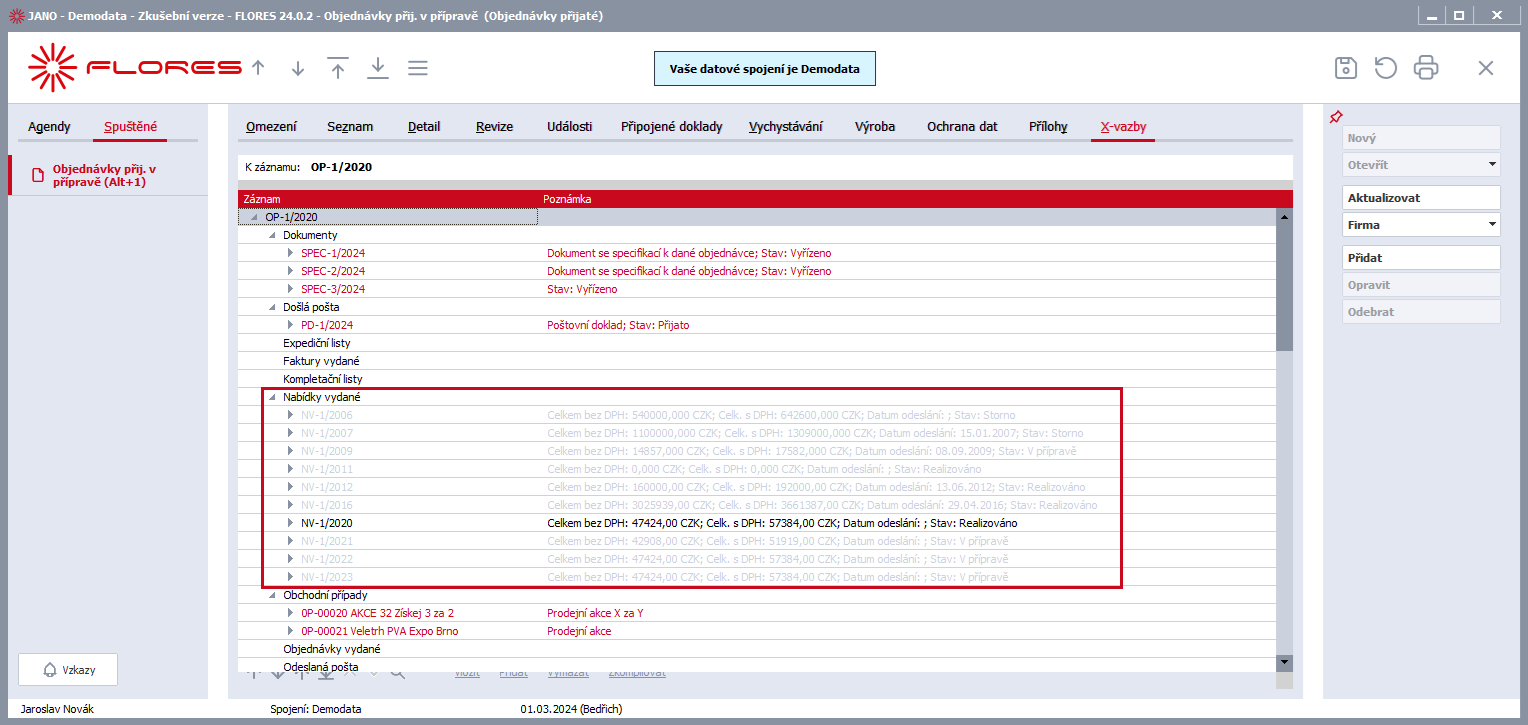Click the Aktualizovat button
Image resolution: width=1528 pixels, height=725 pixels.
tap(1421, 198)
